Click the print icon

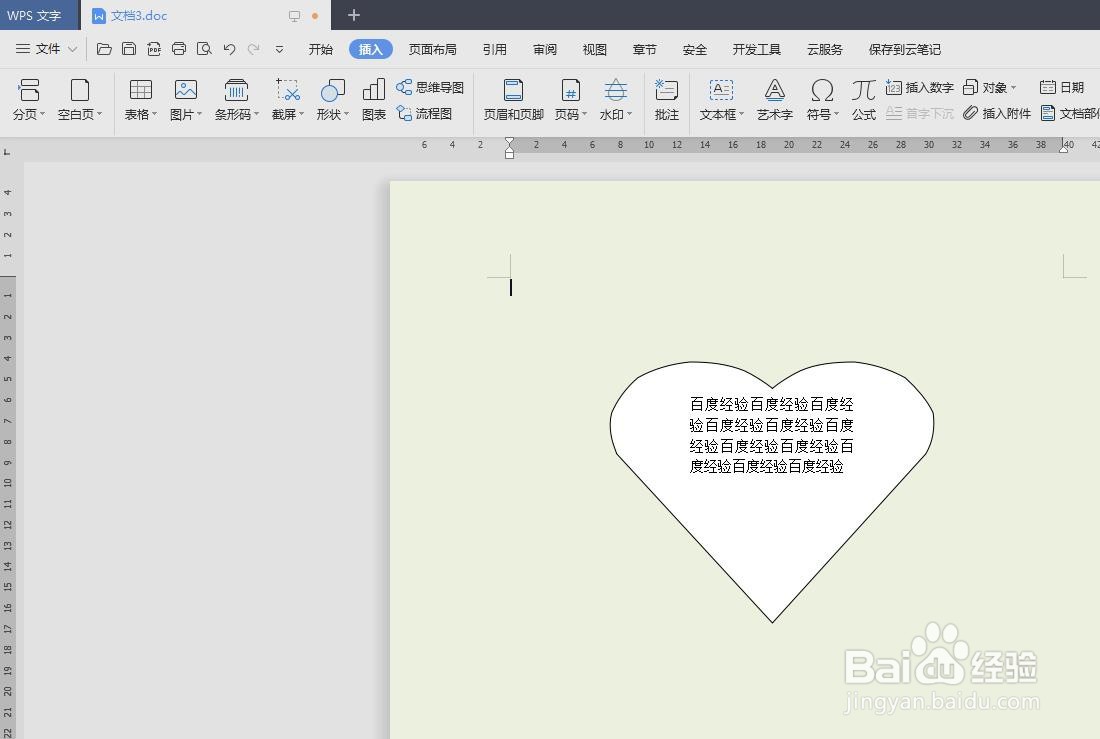179,49
